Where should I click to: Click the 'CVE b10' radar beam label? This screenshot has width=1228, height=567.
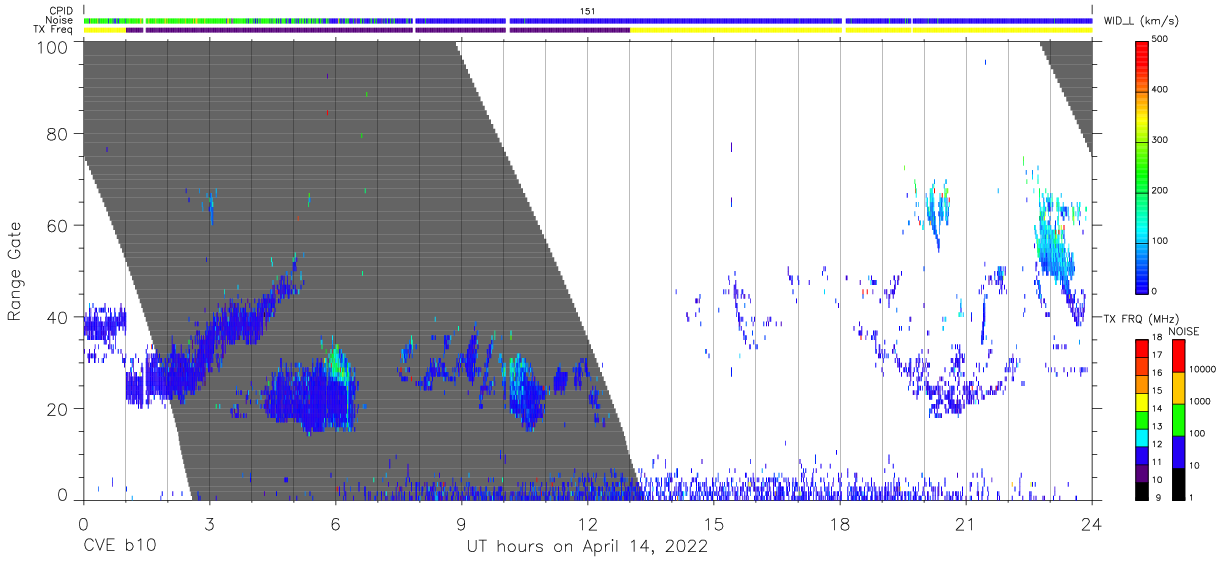tap(119, 546)
